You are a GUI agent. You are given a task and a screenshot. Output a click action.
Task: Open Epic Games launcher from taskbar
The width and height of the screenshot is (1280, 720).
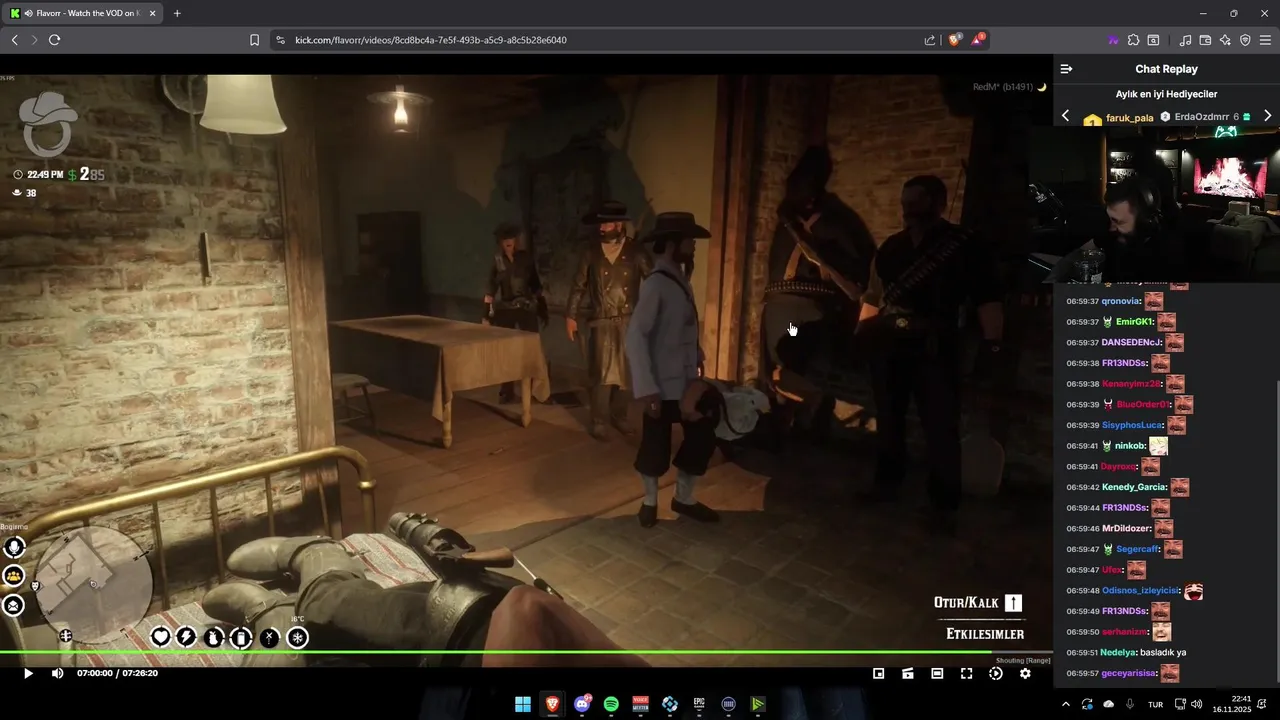pyautogui.click(x=699, y=704)
